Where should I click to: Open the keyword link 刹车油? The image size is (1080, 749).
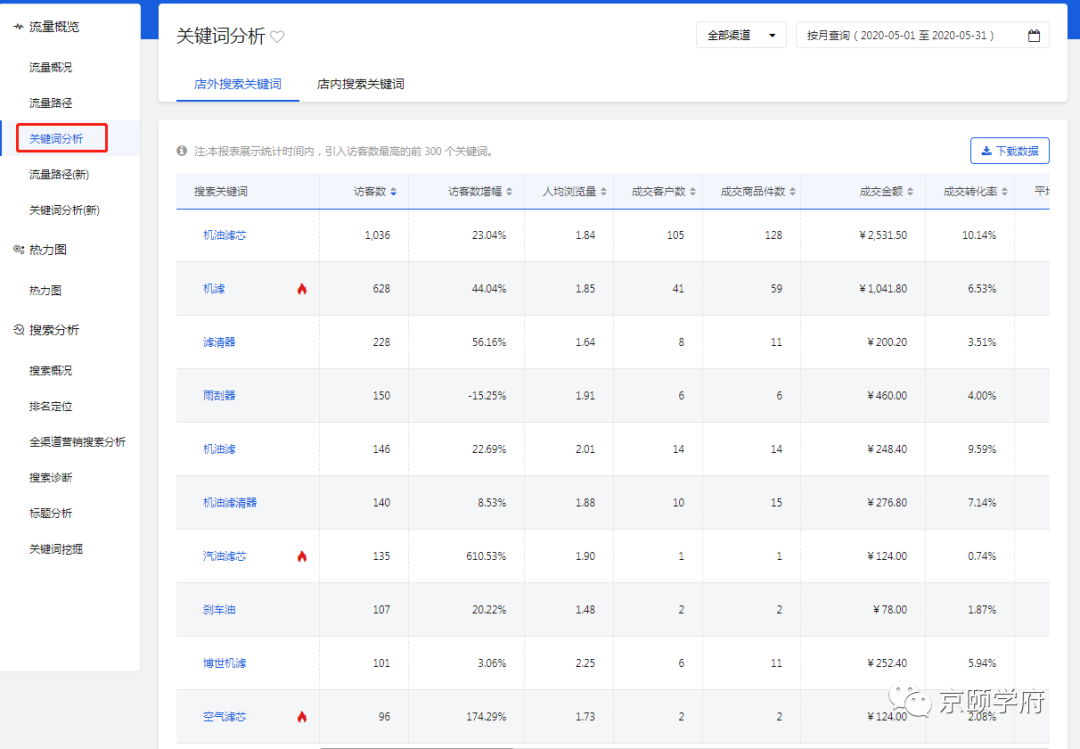(219, 610)
